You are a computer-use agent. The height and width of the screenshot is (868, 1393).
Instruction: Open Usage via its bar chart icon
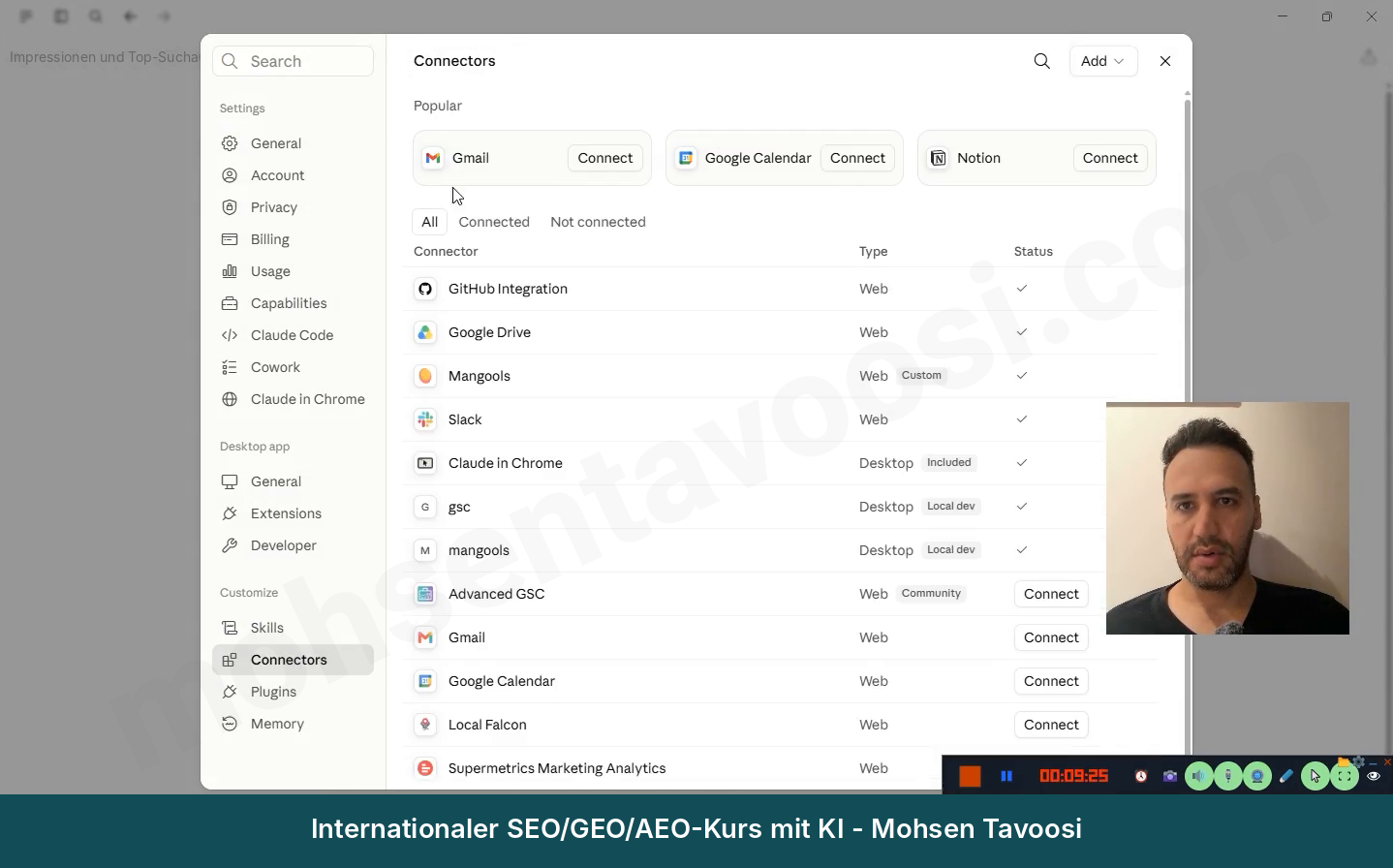pos(230,271)
